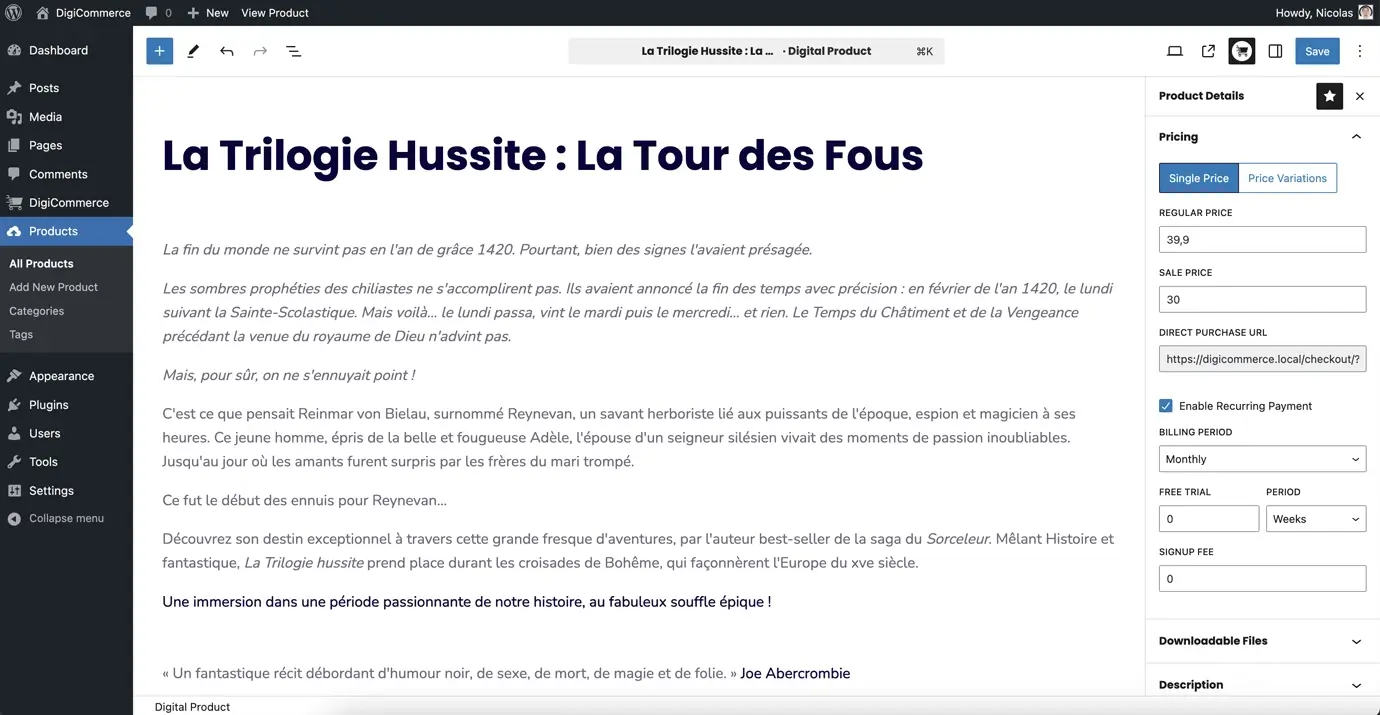Viewport: 1380px width, 715px height.
Task: Open Dashboard in the admin sidebar
Action: pos(66,50)
